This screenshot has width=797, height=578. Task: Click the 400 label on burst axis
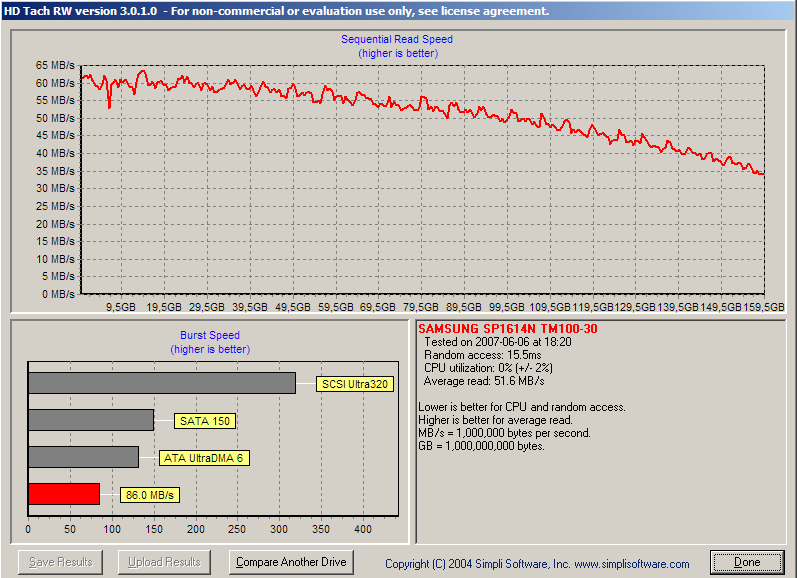coord(363,529)
